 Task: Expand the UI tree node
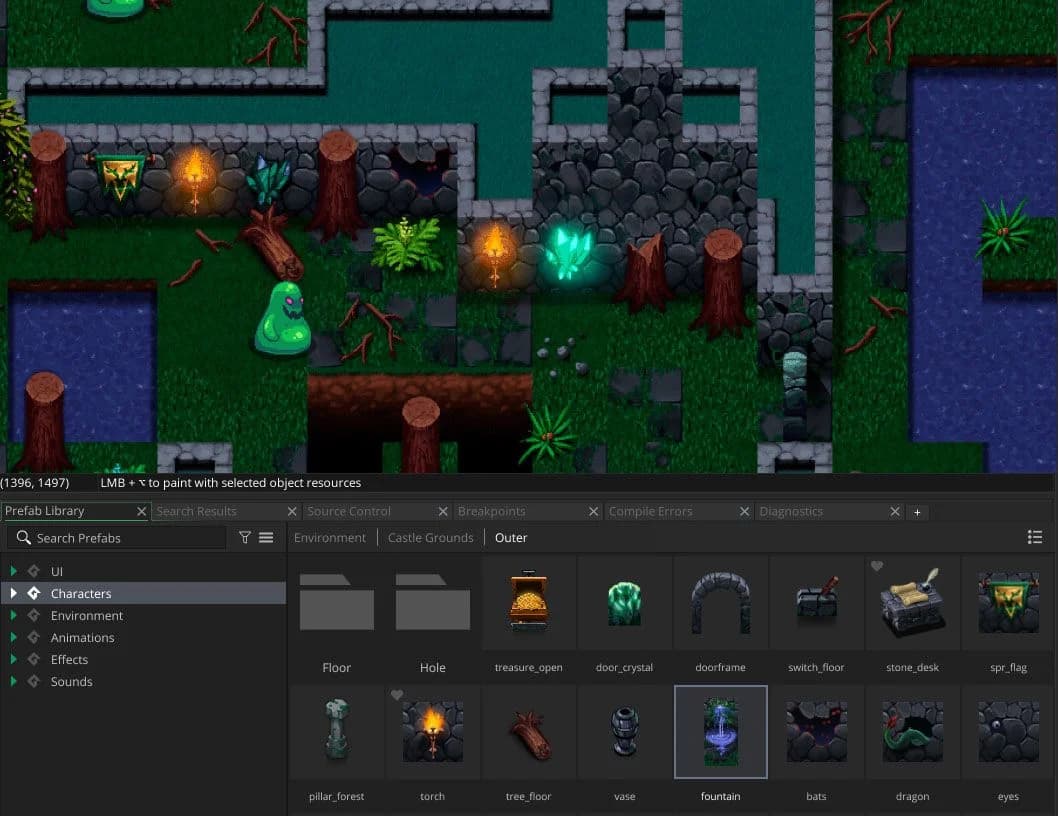(14, 572)
